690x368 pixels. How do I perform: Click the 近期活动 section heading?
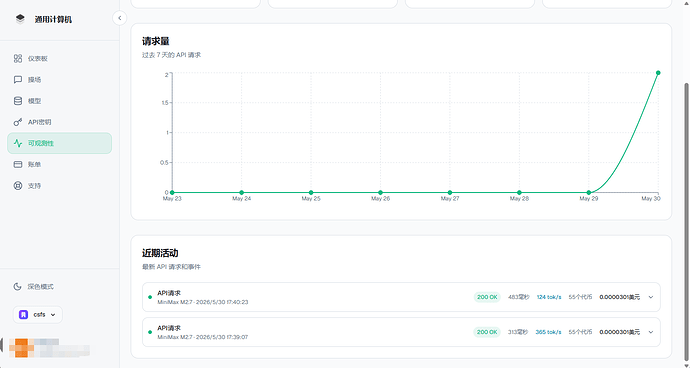160,254
